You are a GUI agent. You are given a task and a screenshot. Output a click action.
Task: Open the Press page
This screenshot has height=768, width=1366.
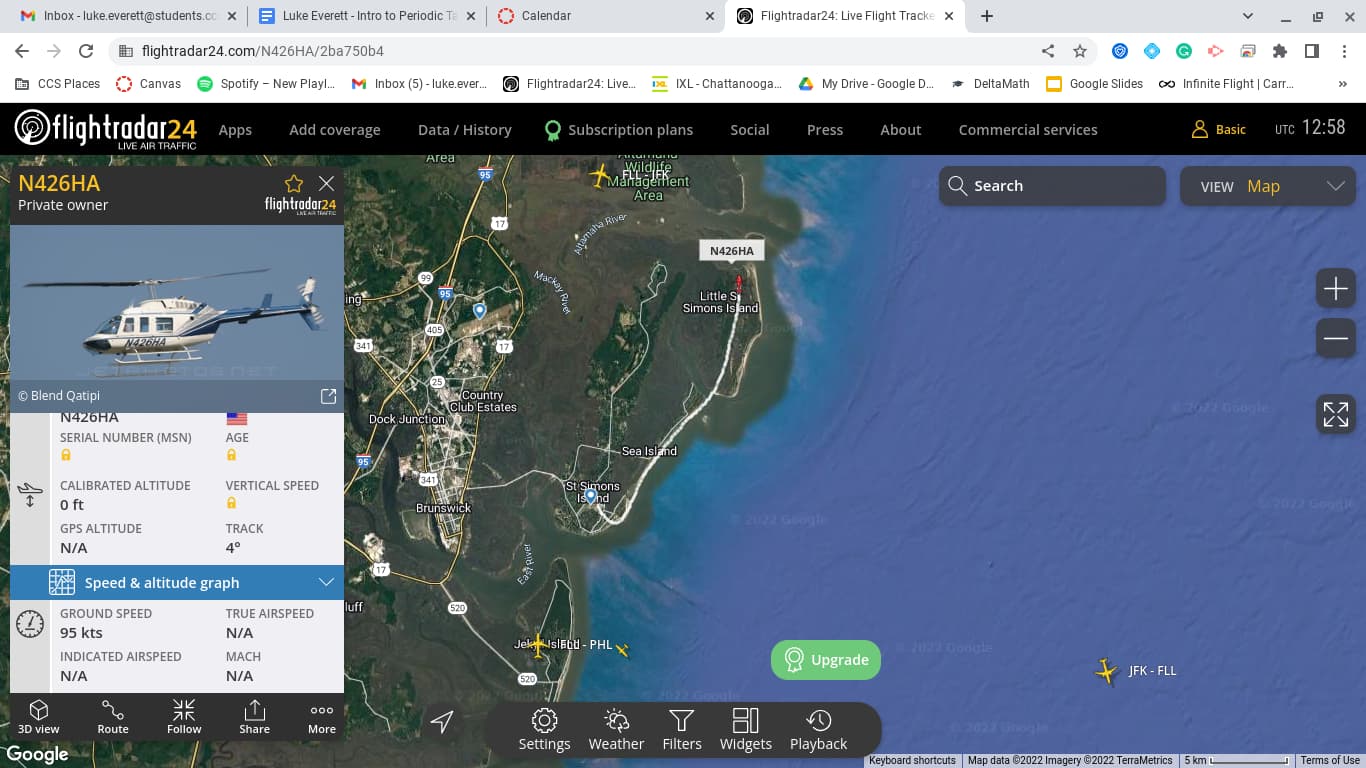825,130
